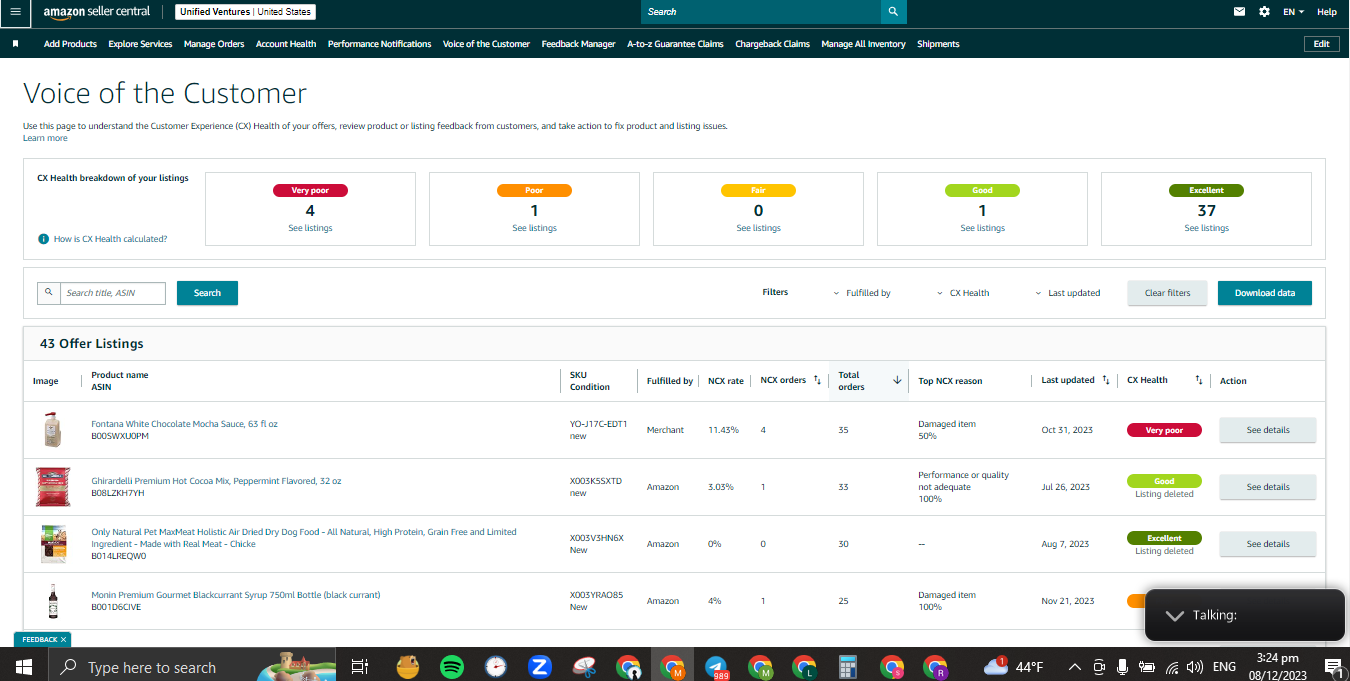Open Help link in header
The height and width of the screenshot is (681, 1350).
tap(1326, 12)
